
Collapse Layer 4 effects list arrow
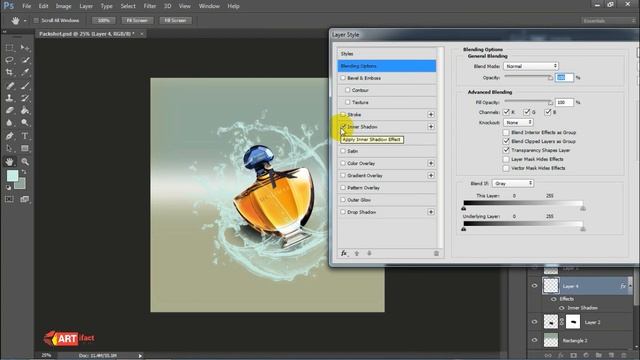(630, 286)
